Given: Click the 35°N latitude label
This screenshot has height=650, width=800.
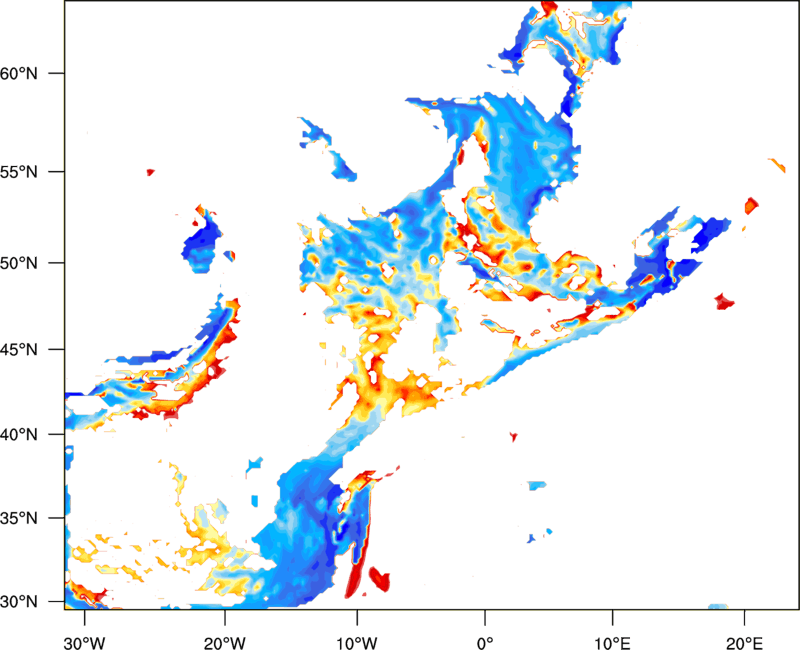Looking at the screenshot, I should click(x=19, y=518).
